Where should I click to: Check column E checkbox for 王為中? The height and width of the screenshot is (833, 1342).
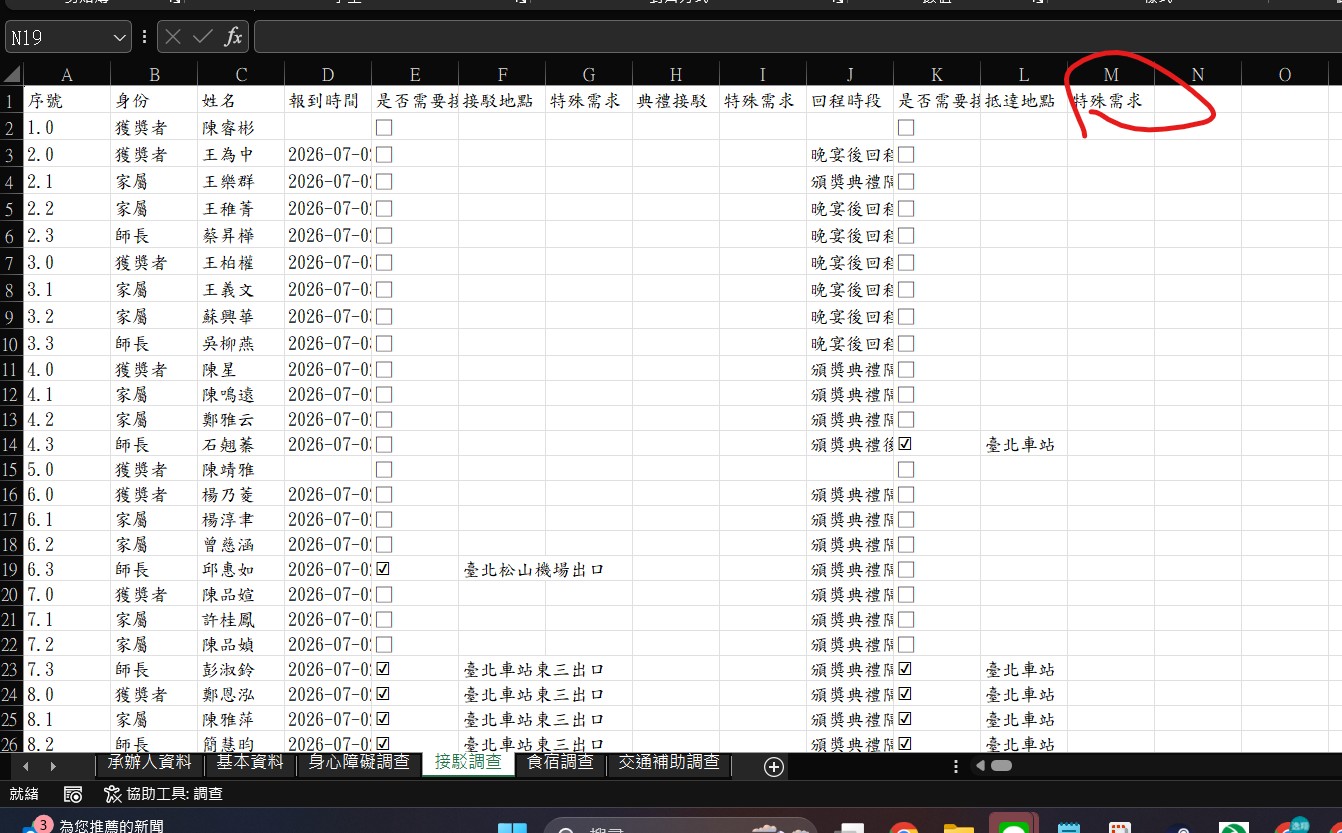[x=384, y=155]
